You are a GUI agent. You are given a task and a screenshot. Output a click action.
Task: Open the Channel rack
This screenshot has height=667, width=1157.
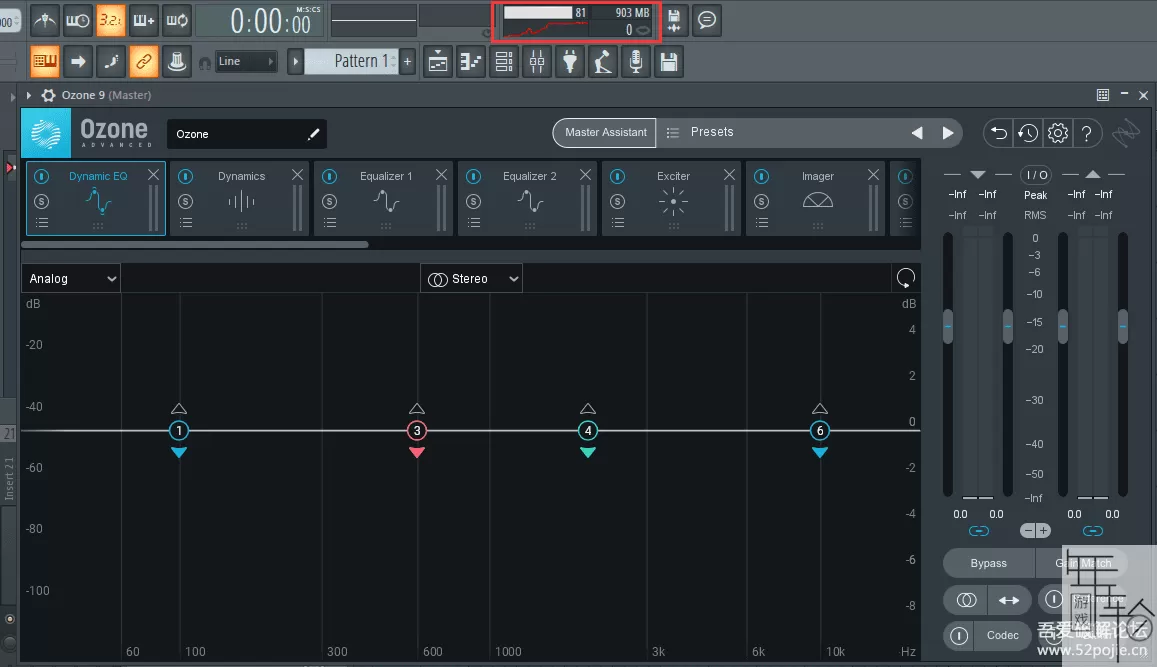(504, 62)
